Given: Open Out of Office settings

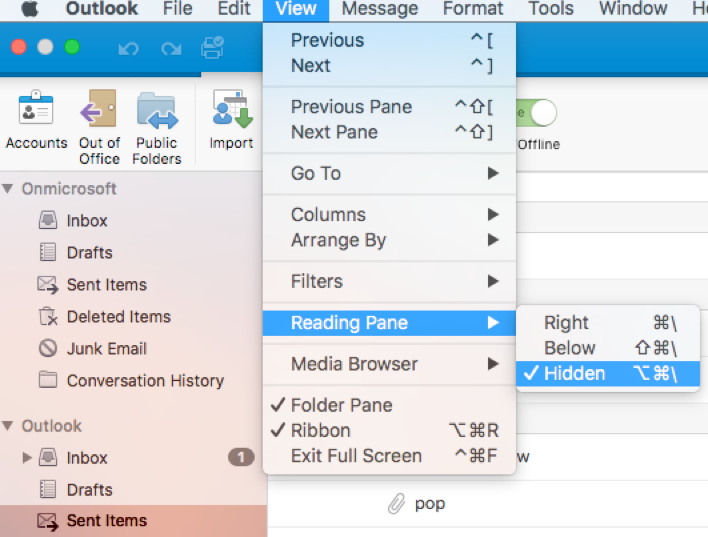Looking at the screenshot, I should click(99, 108).
